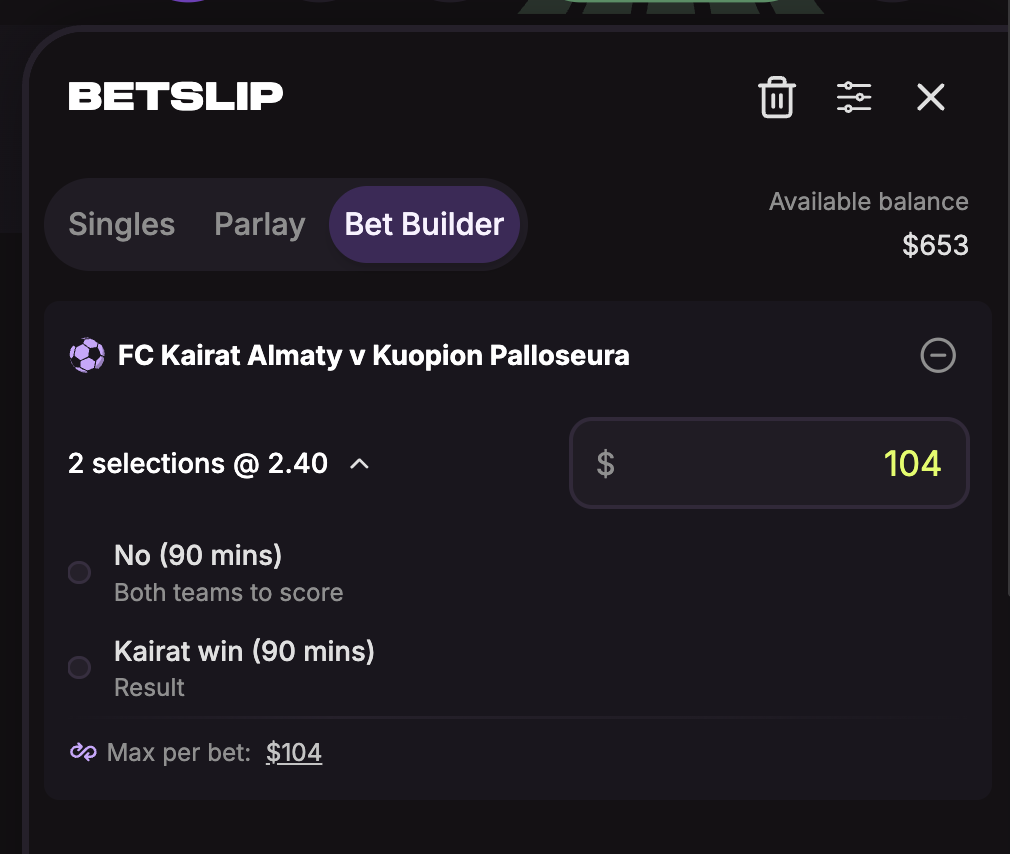Image resolution: width=1010 pixels, height=854 pixels.
Task: Select the Kairat win (90 mins) radio circle
Action: (79, 667)
